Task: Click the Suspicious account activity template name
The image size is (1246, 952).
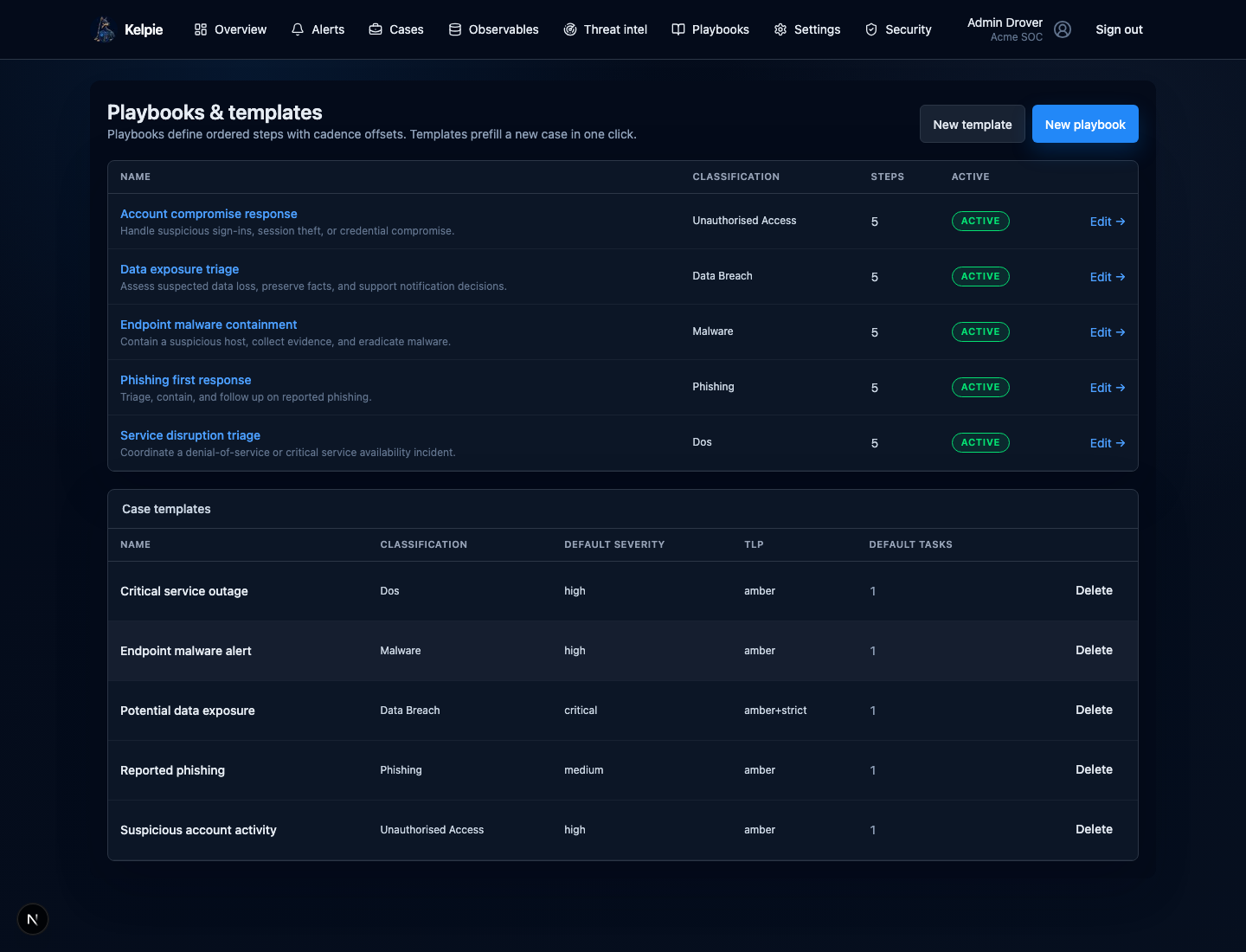Action: pos(198,830)
